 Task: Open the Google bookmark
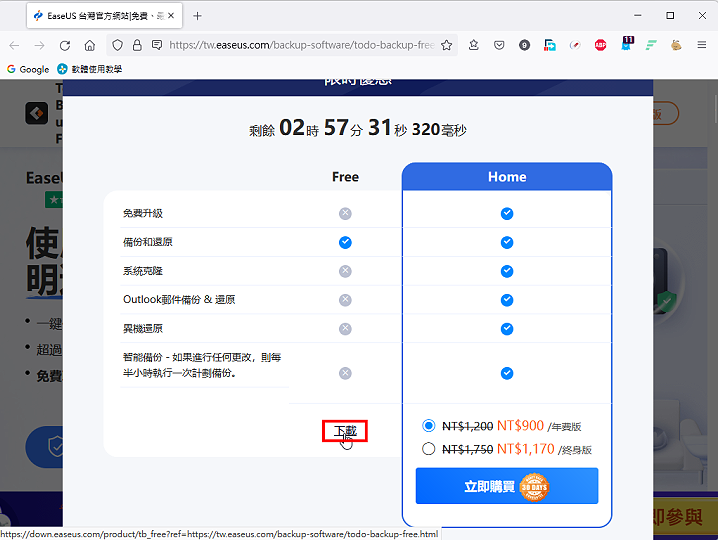(28, 69)
